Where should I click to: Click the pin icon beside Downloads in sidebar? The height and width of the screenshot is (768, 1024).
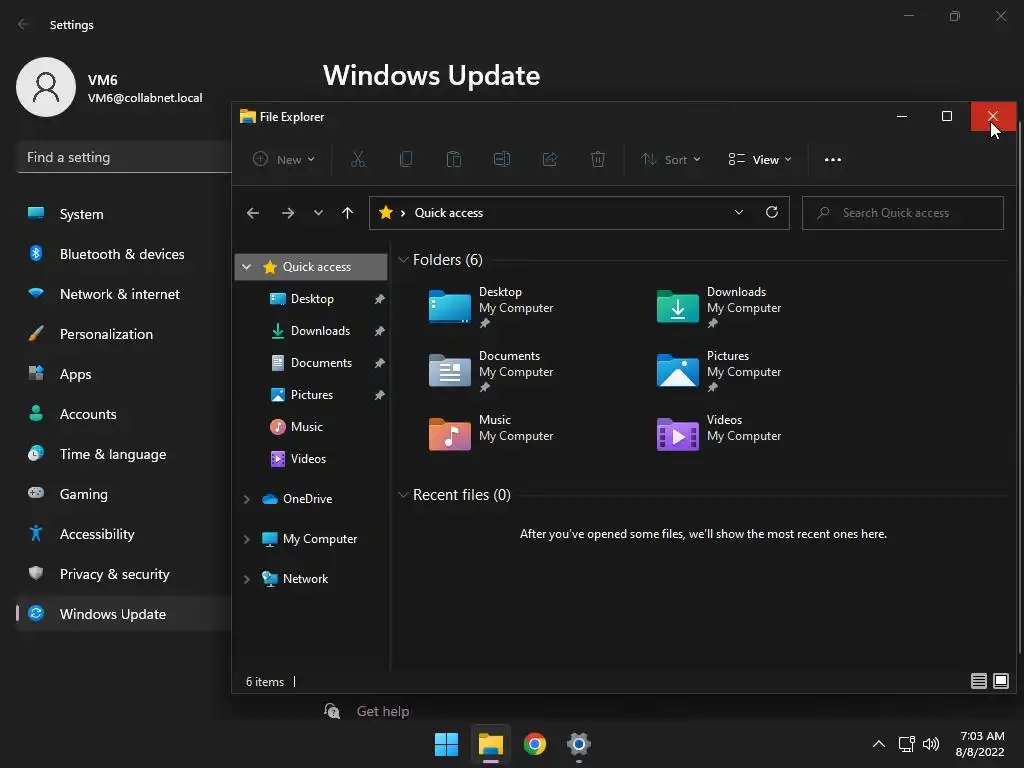point(379,331)
